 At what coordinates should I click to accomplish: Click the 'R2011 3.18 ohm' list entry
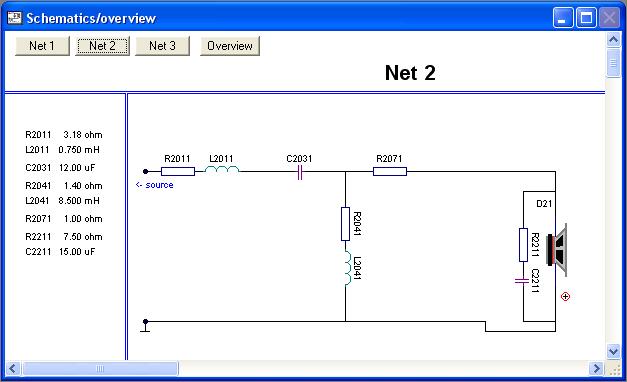64,135
